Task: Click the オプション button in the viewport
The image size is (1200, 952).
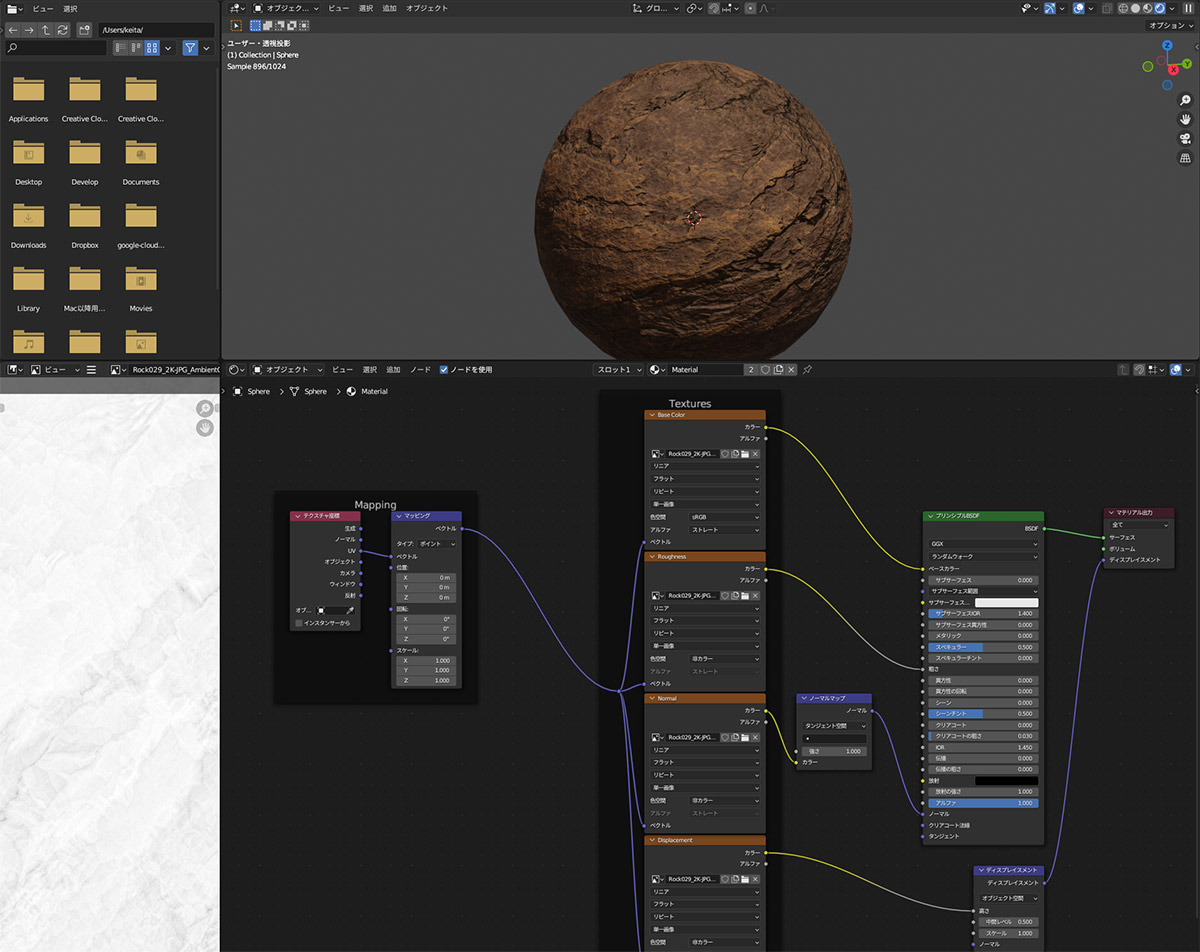Action: point(1170,25)
